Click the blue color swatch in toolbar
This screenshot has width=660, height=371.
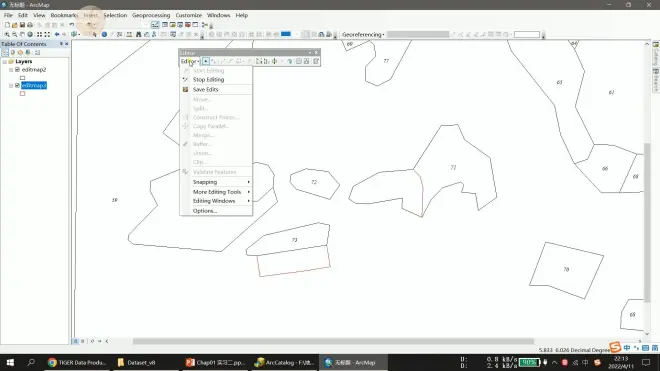pos(286,34)
